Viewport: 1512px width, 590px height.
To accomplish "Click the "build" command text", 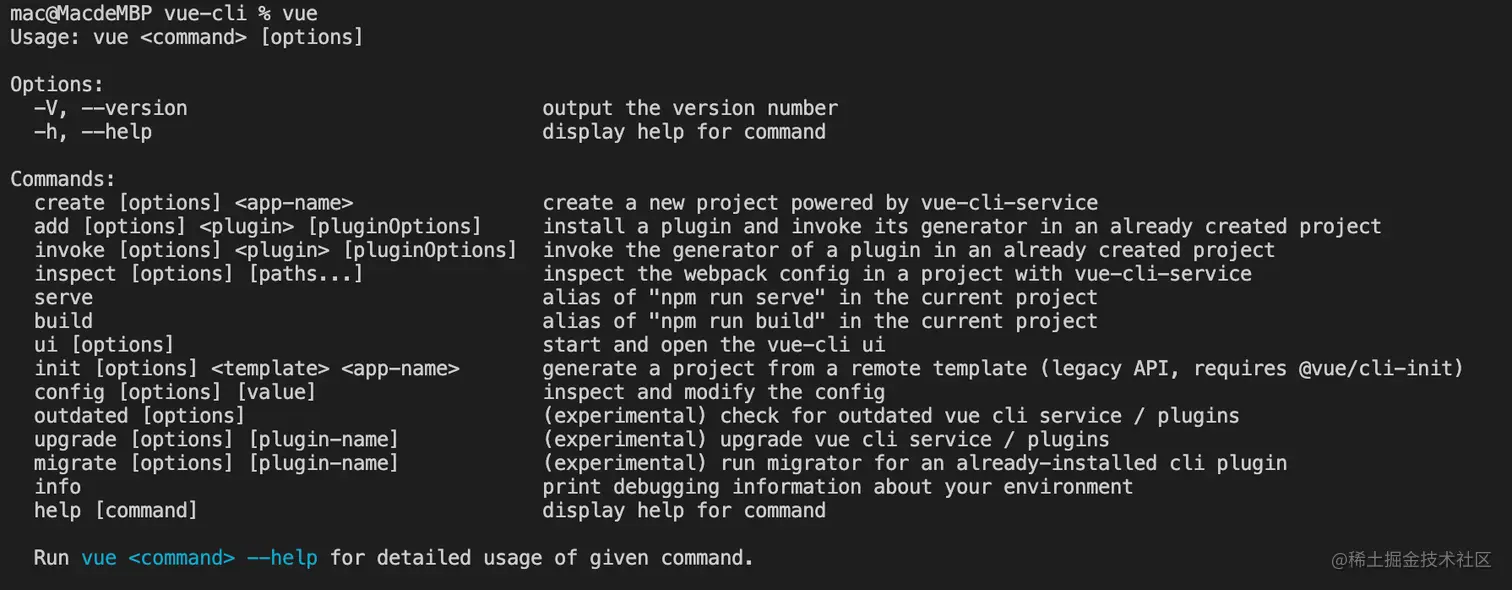I will (x=63, y=321).
